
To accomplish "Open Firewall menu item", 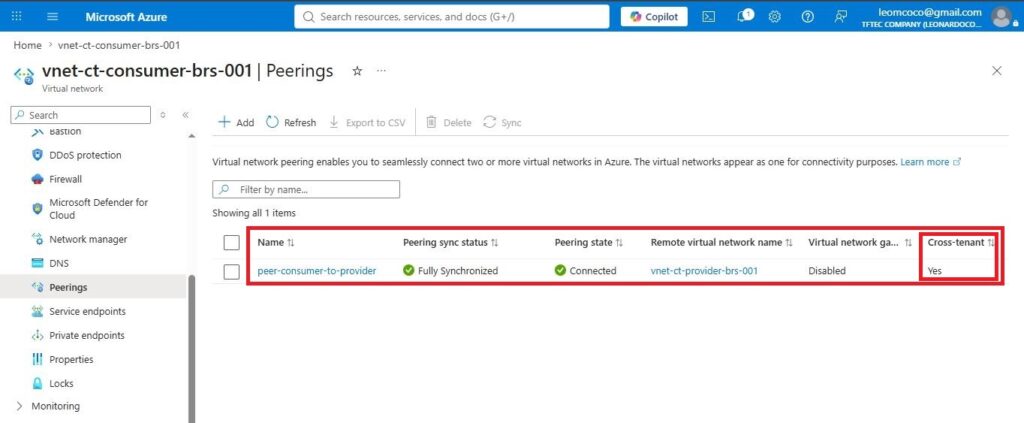I will coord(65,179).
